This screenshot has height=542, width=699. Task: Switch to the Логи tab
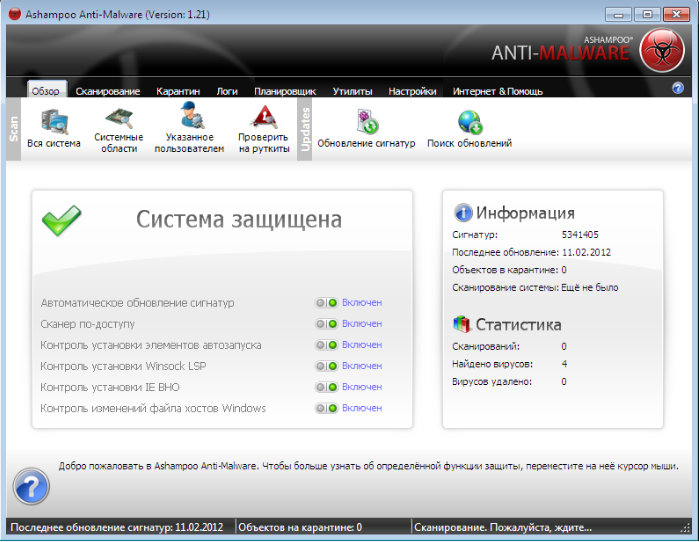[x=227, y=91]
